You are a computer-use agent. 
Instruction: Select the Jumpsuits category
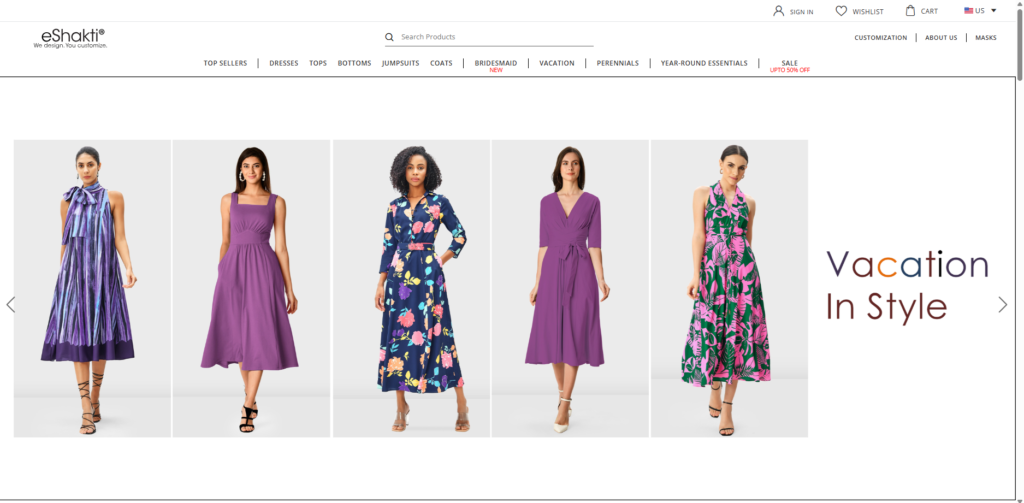pyautogui.click(x=400, y=63)
